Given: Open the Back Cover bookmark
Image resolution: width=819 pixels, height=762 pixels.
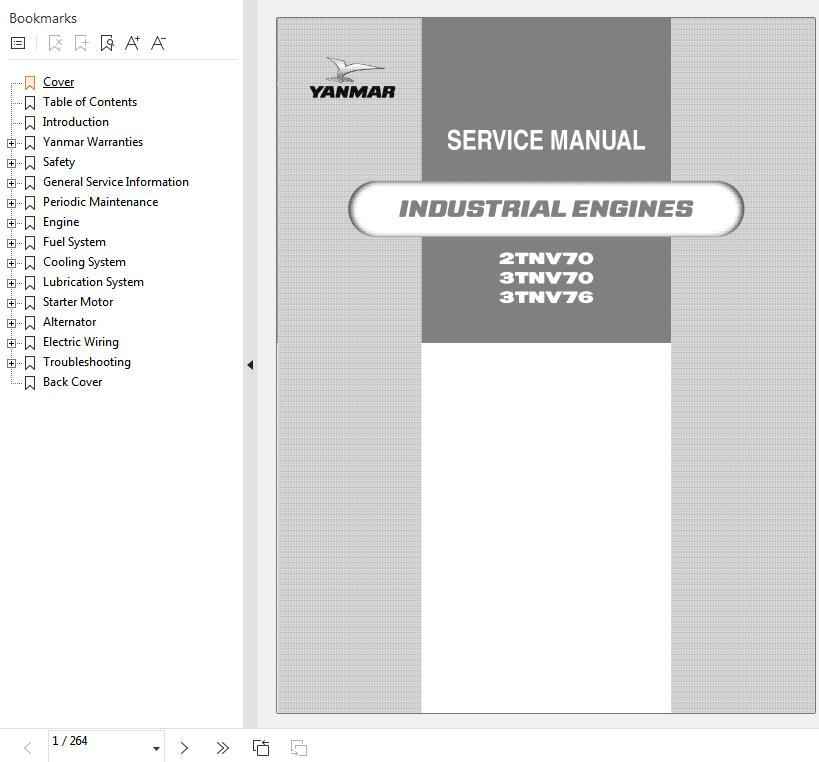Looking at the screenshot, I should [x=73, y=382].
